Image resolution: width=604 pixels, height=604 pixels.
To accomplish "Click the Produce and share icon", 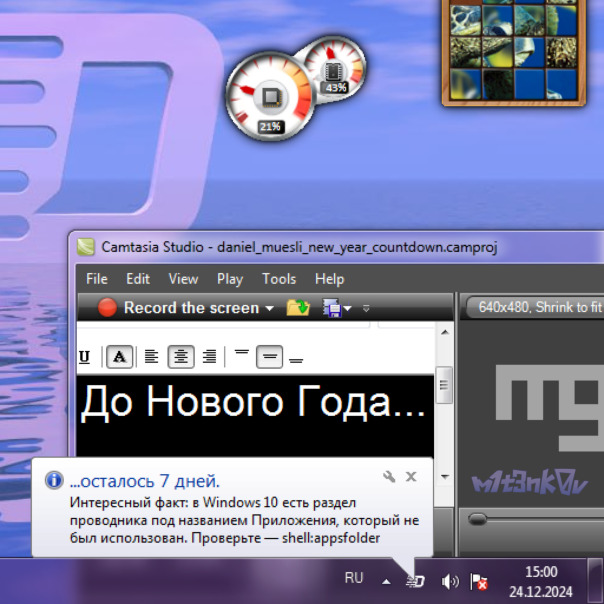I will (332, 308).
